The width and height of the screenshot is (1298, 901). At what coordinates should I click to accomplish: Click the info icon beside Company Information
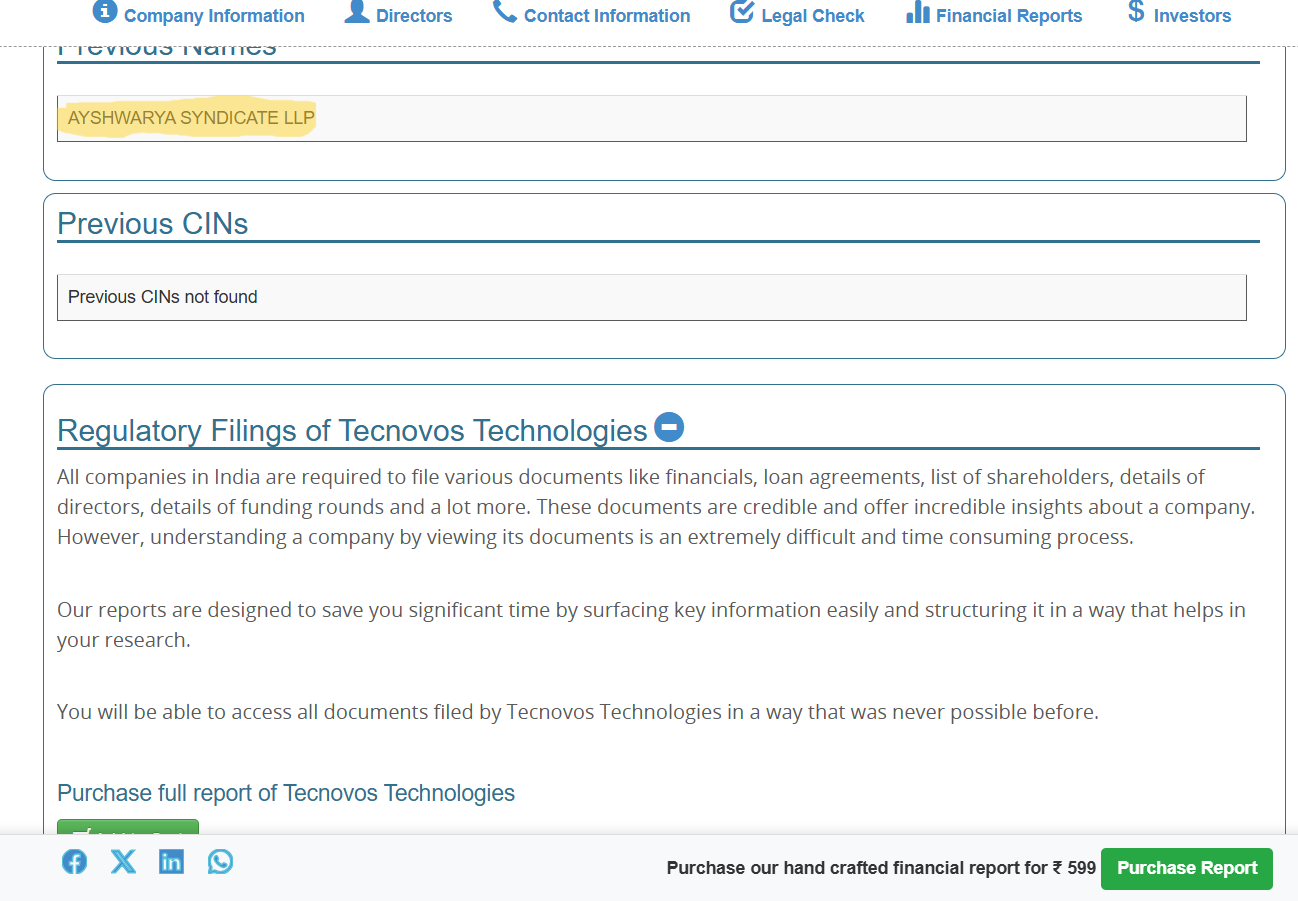point(105,11)
